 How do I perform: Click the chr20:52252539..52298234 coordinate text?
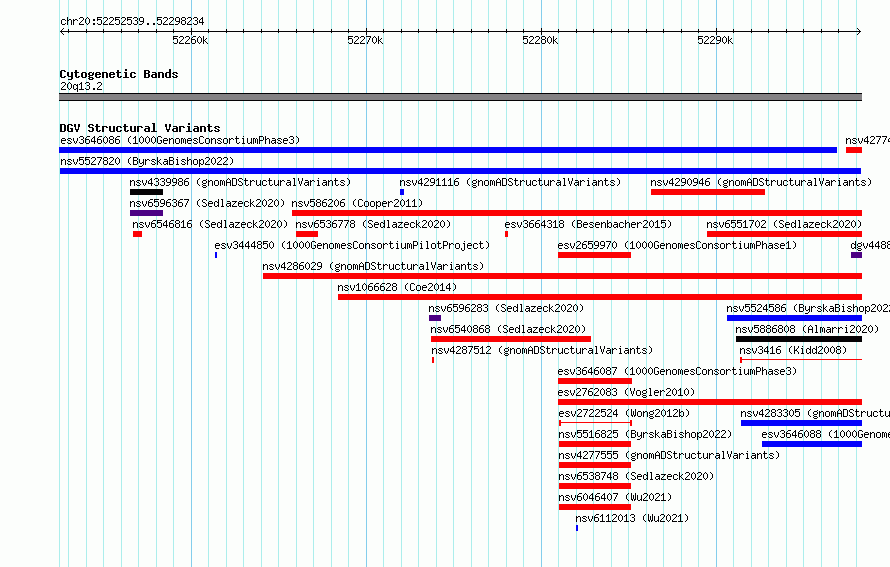point(132,21)
